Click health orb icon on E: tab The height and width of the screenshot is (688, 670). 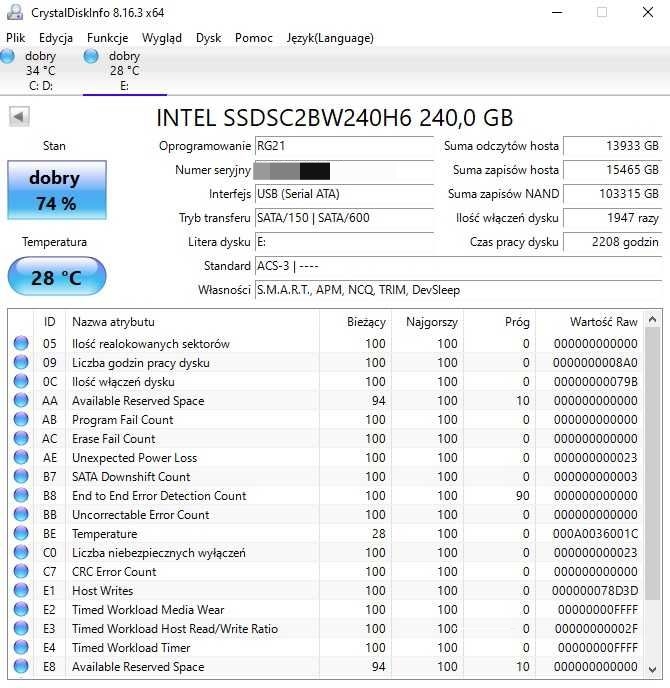pos(91,56)
